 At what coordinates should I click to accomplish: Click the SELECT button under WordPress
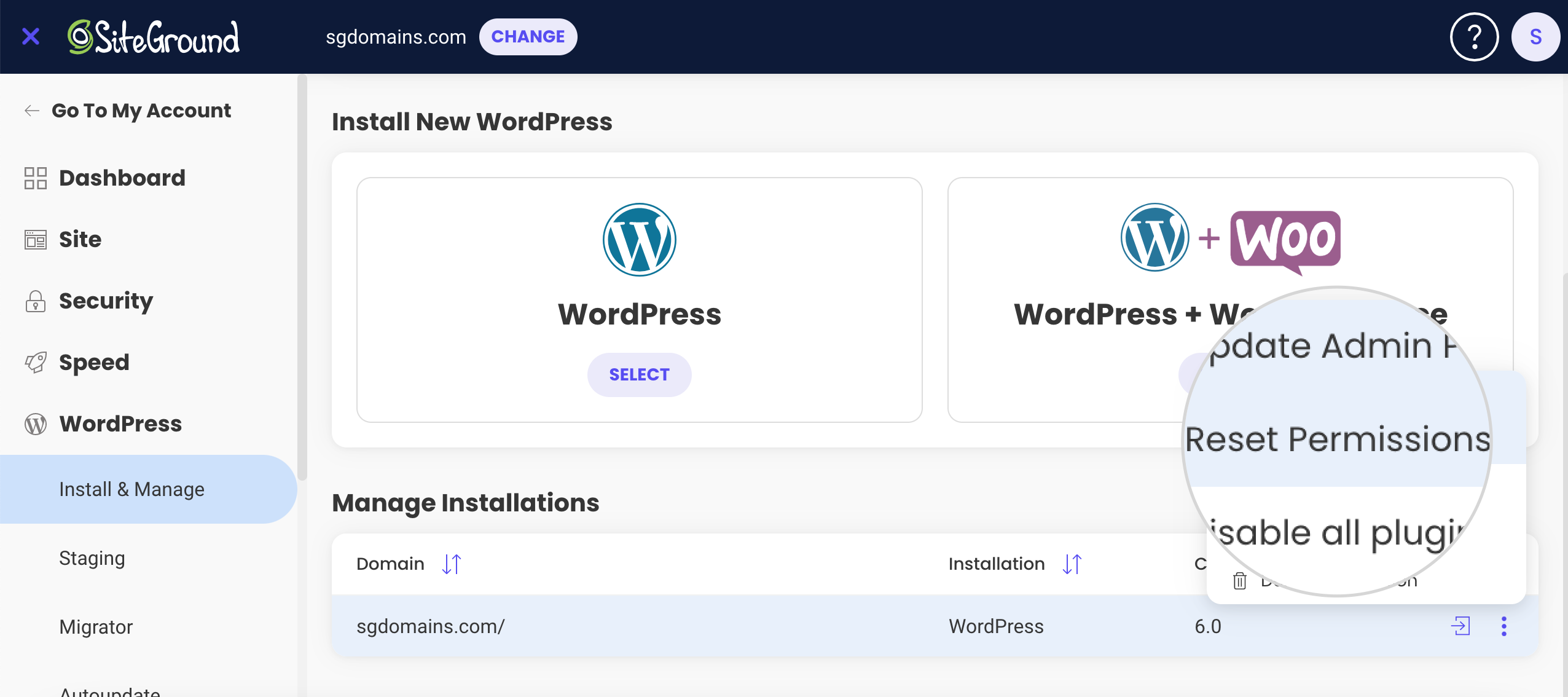639,374
